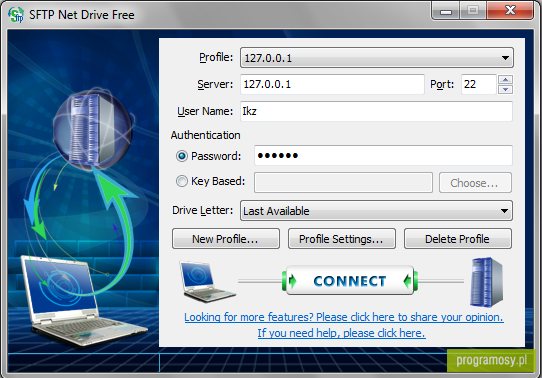Click the CONNECT button

pos(350,281)
